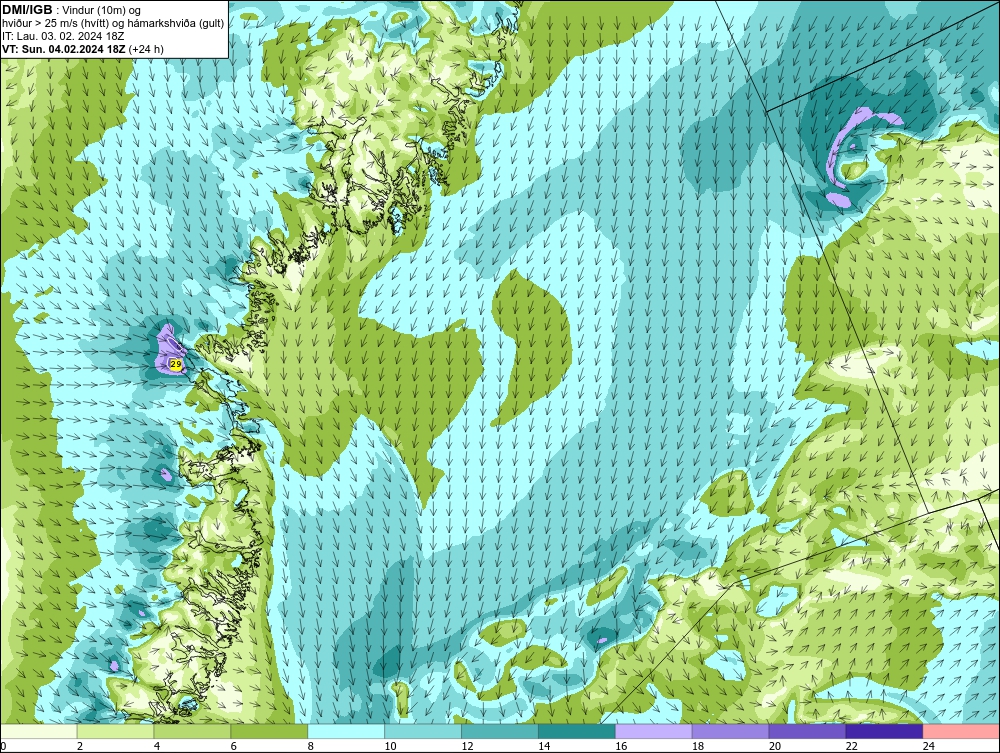Click the "IT: Lau. 03. 02. 2024 18Z" line
Viewport: 1000px width, 753px height.
click(x=63, y=36)
